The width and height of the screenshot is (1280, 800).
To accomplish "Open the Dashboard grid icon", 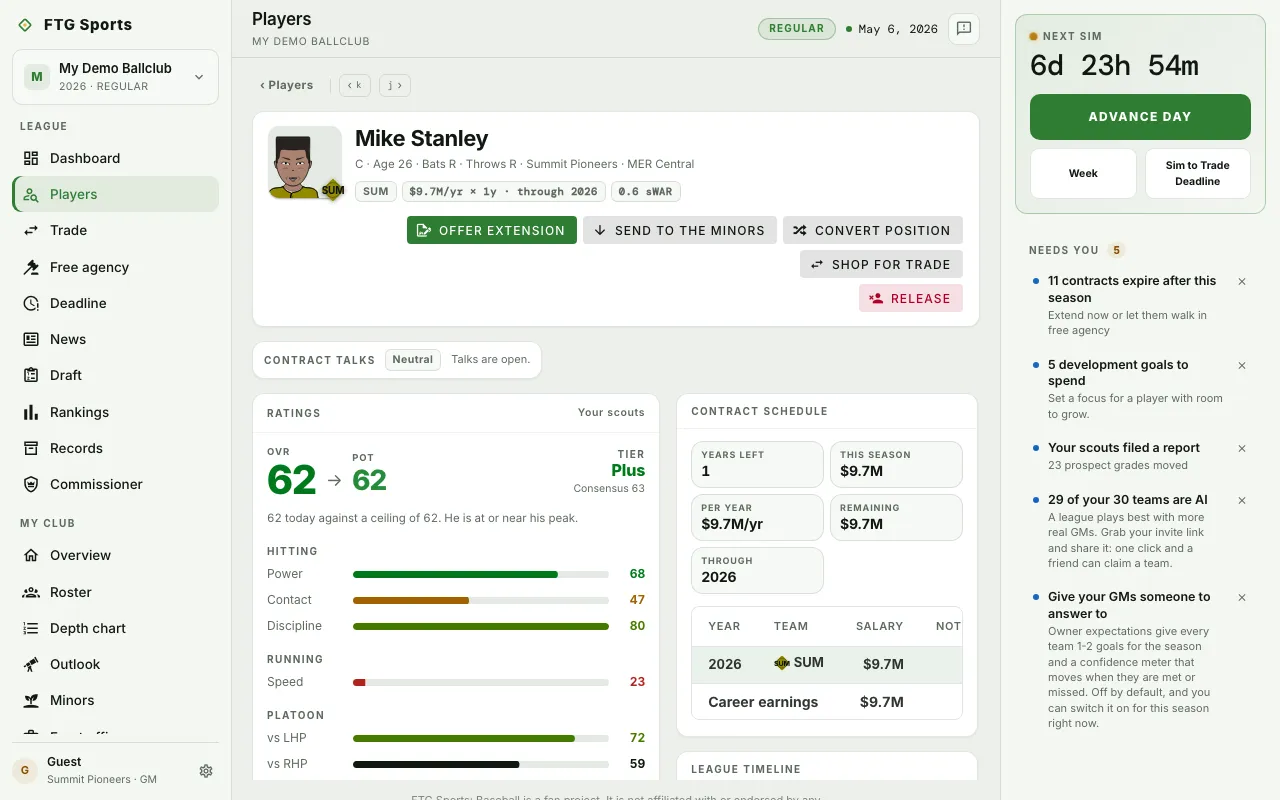I will click(x=31, y=158).
